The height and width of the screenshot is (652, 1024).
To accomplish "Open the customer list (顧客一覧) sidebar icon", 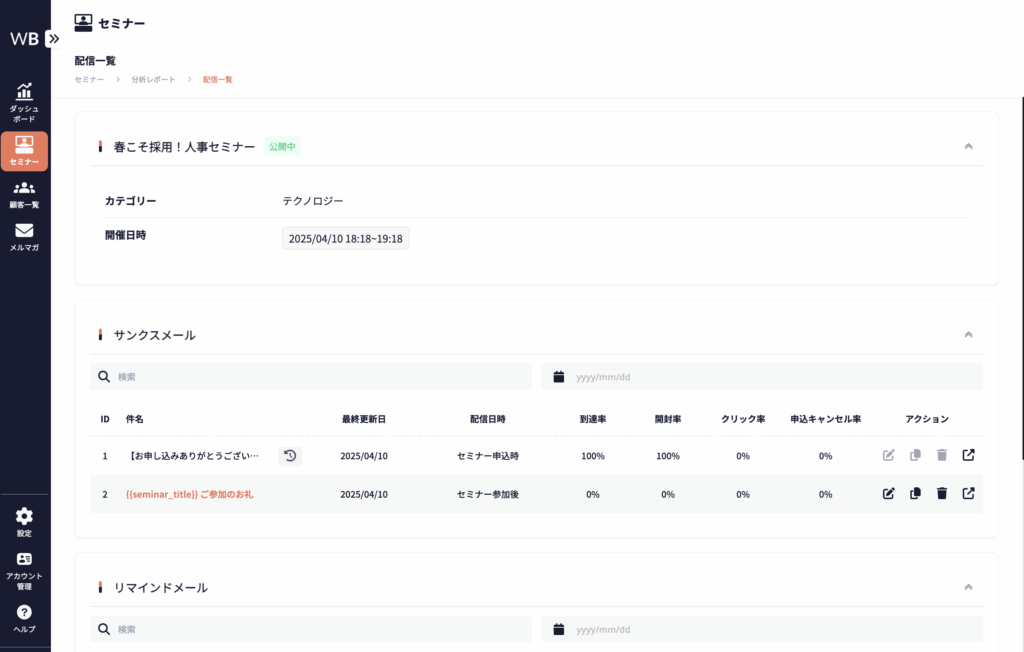I will [24, 194].
